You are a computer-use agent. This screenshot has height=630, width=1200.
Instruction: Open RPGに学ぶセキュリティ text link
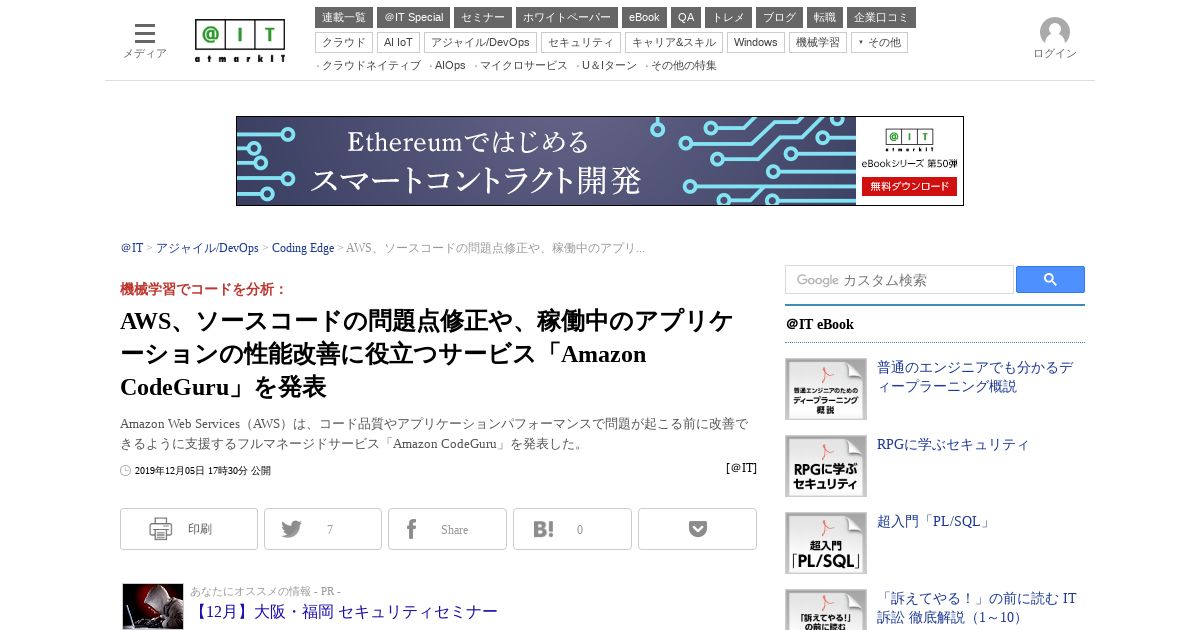tap(953, 444)
